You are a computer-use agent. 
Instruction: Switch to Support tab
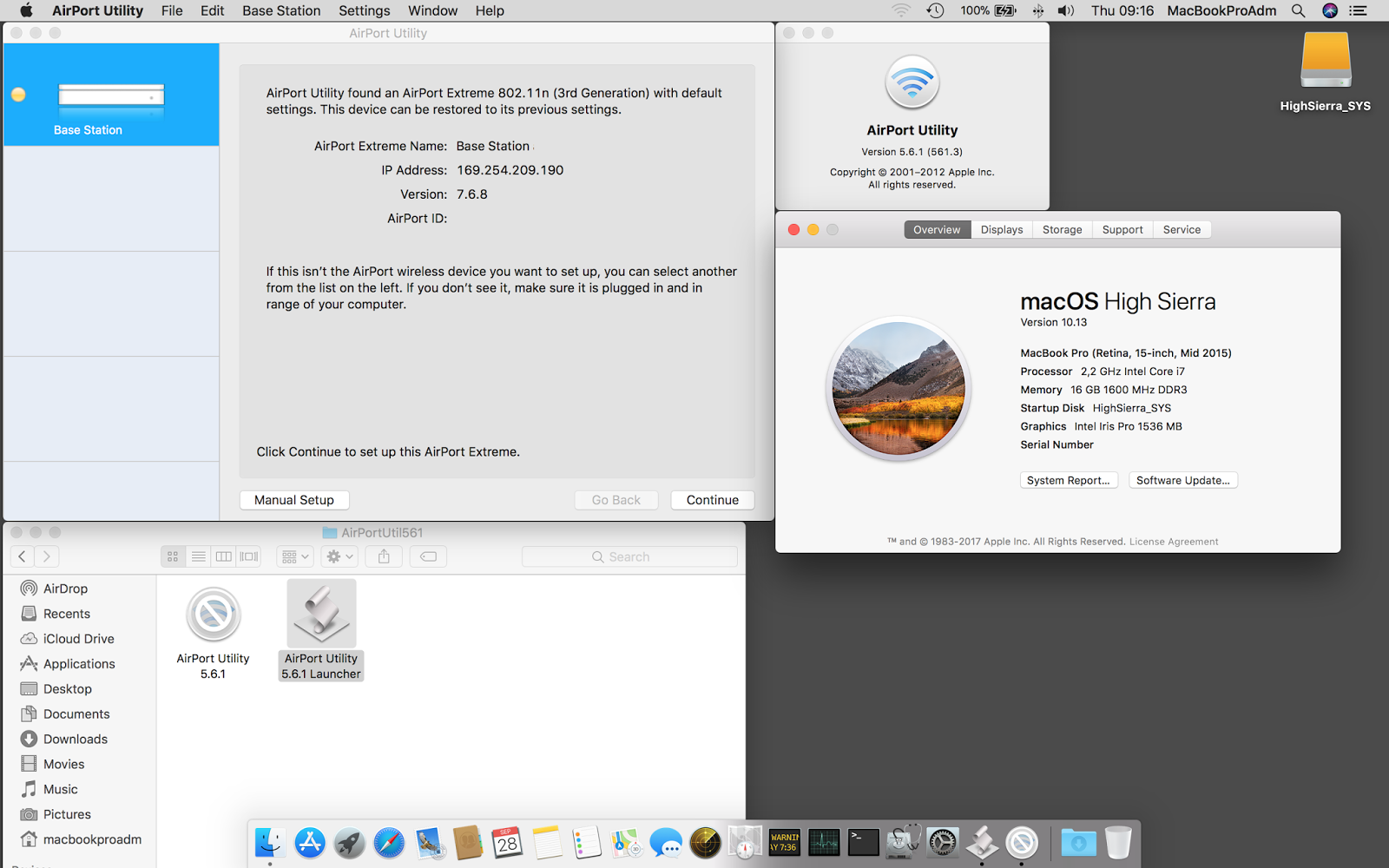click(x=1122, y=229)
